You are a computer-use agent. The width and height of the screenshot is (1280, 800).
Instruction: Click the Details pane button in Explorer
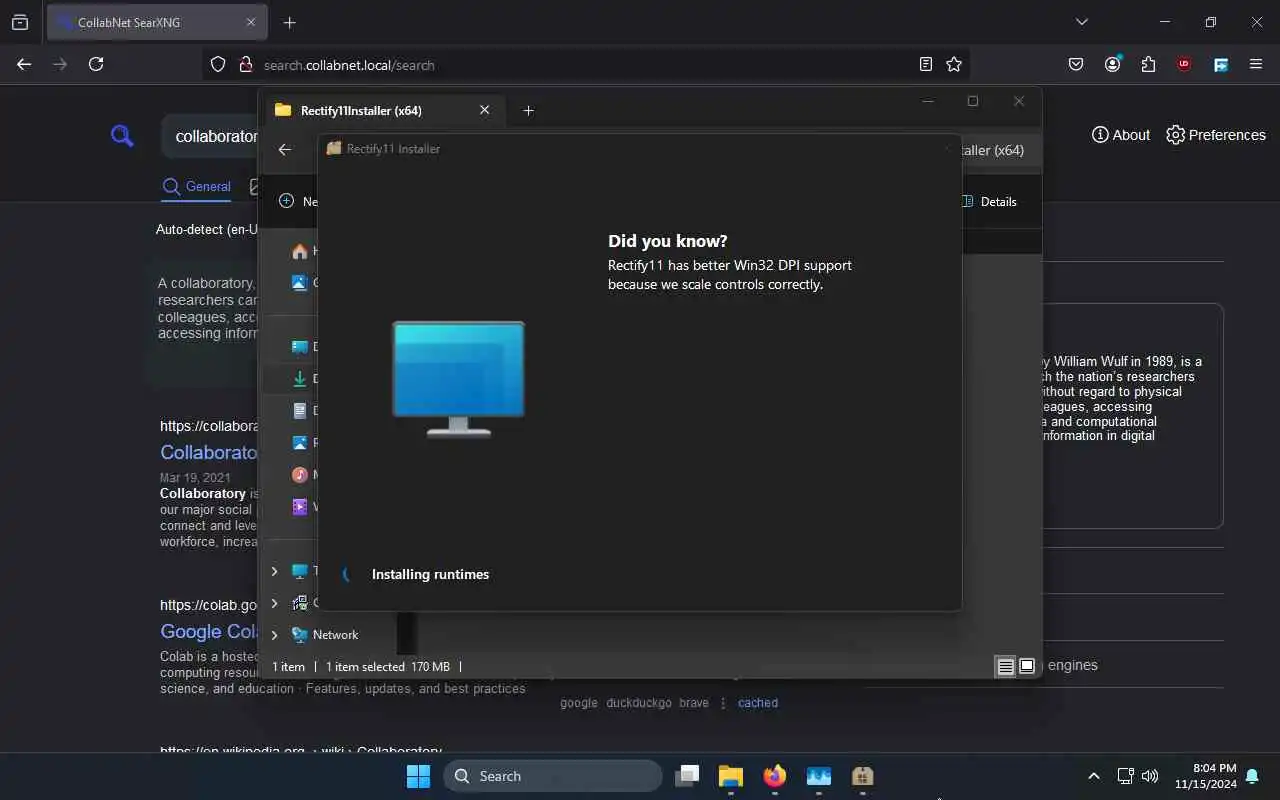pyautogui.click(x=989, y=201)
